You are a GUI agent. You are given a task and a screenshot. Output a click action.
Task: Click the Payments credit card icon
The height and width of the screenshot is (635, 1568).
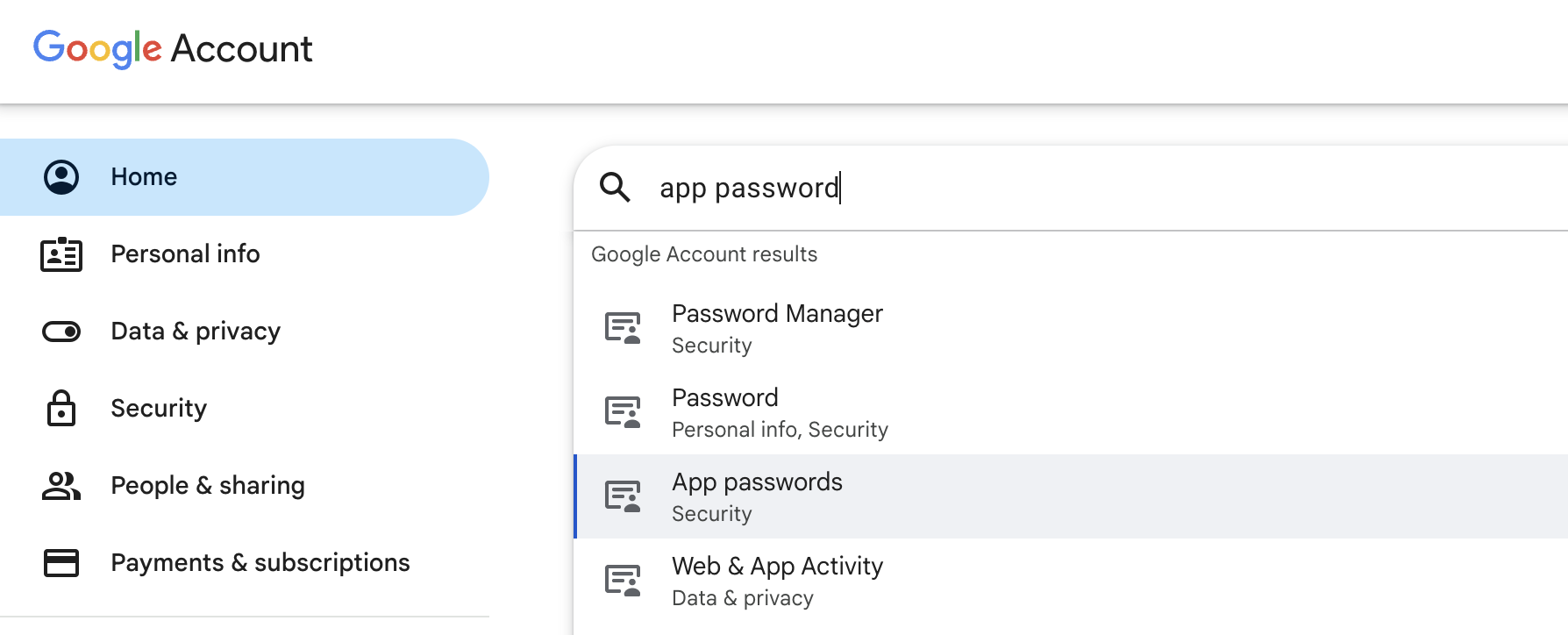(x=61, y=562)
